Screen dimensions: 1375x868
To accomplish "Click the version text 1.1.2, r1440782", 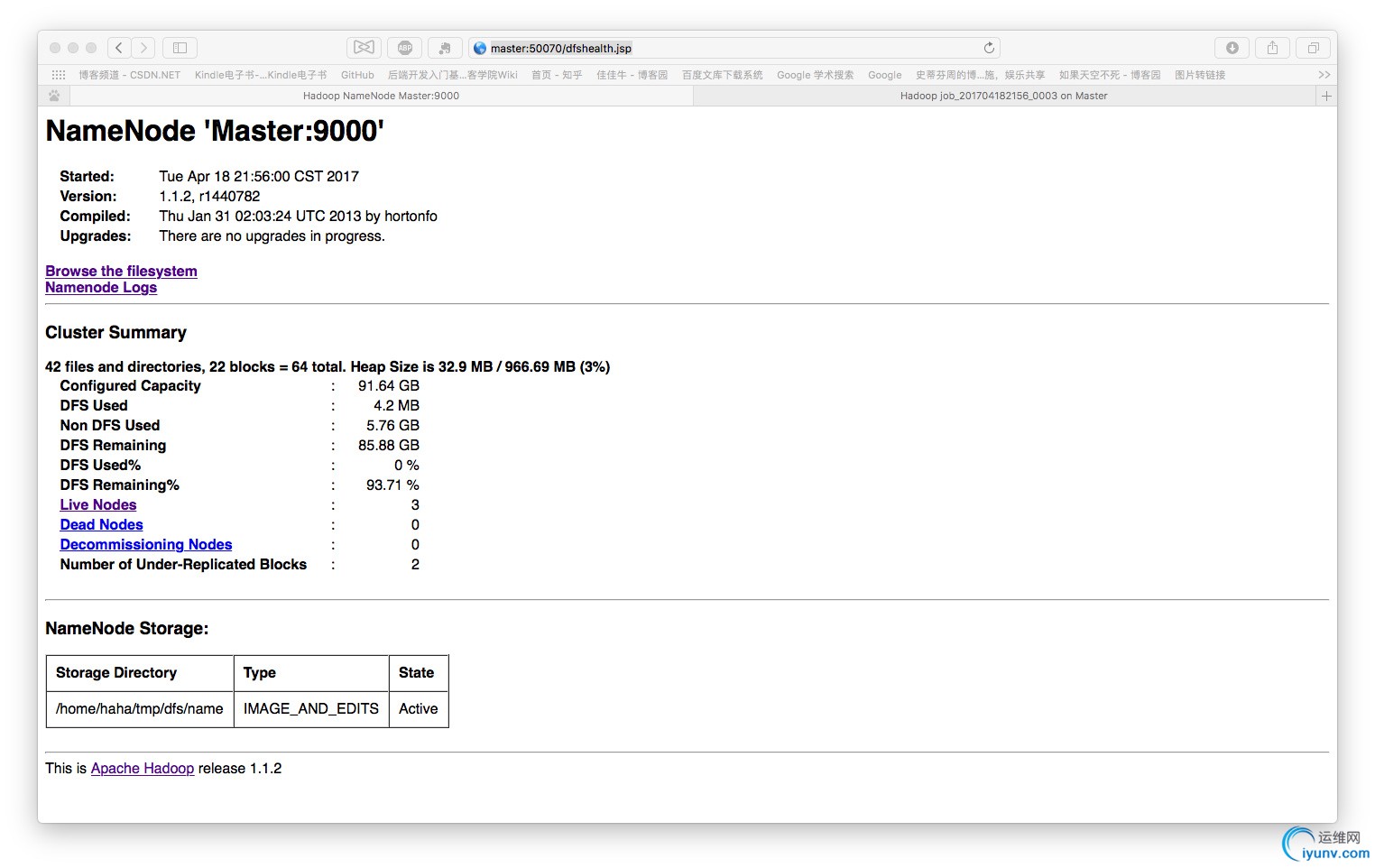I will pos(209,196).
